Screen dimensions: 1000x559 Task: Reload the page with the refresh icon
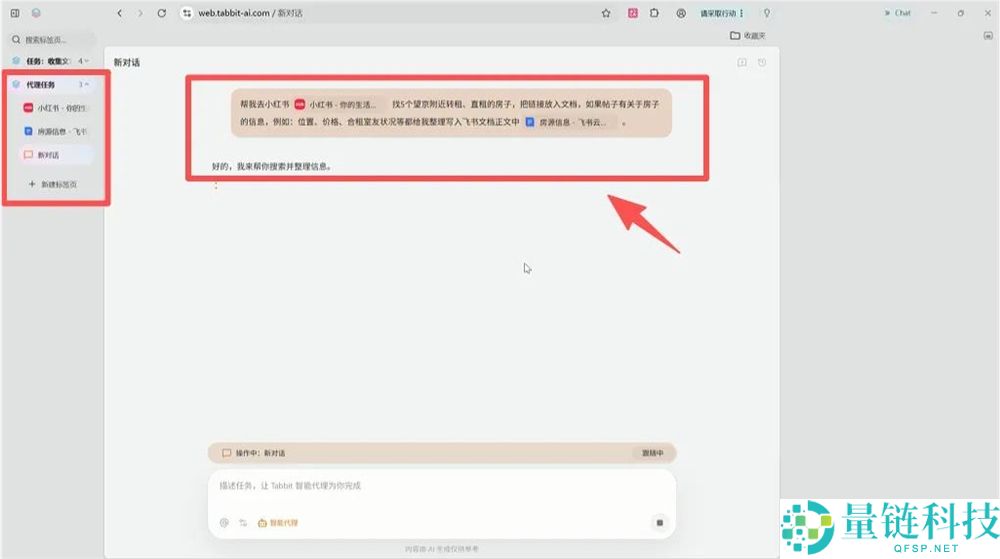[x=162, y=13]
